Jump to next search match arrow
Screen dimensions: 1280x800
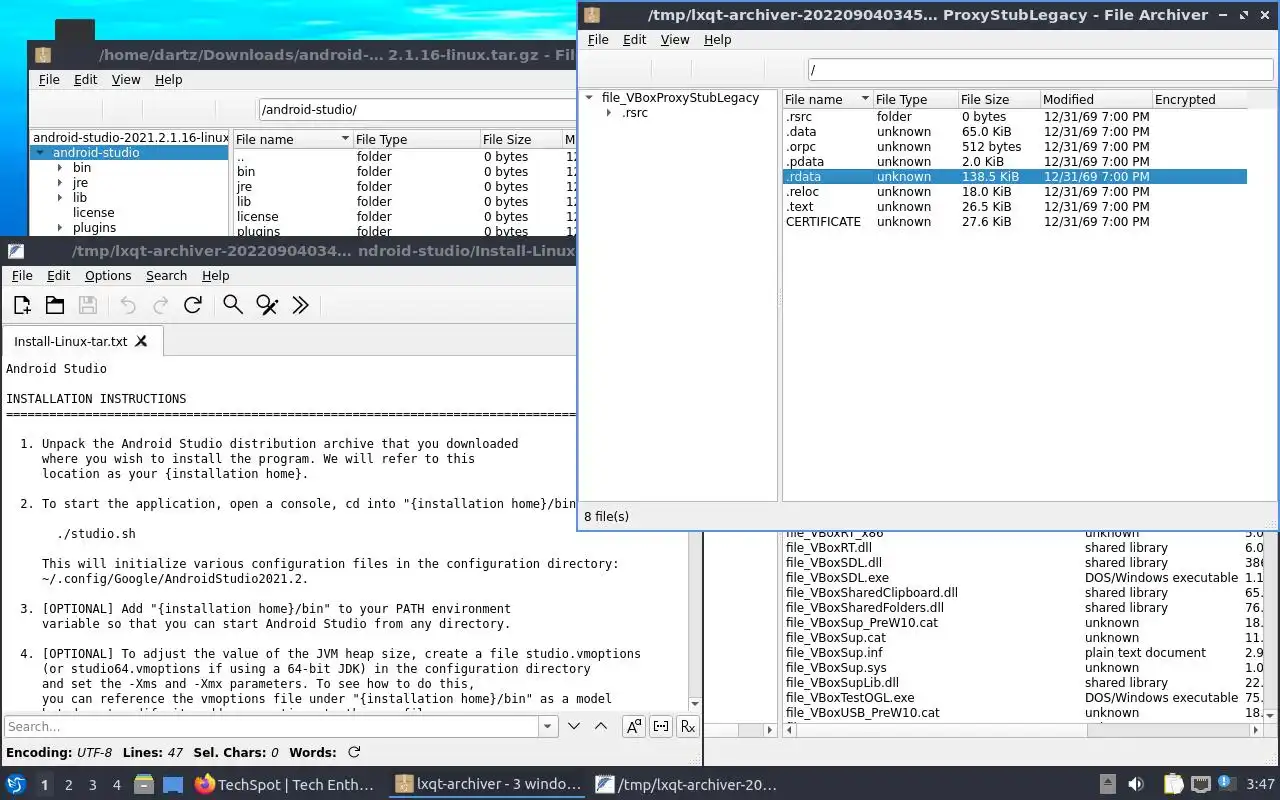pyautogui.click(x=574, y=726)
